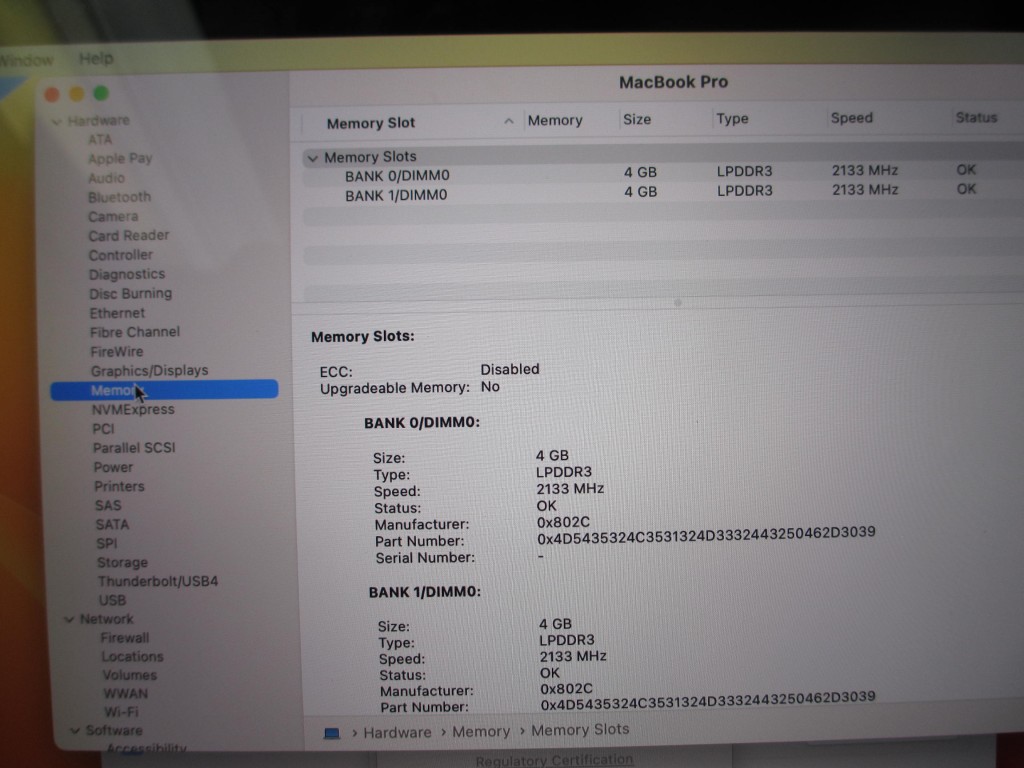Click the BANK 0 Manufacturer value 0x802C
The width and height of the screenshot is (1024, 768).
(563, 522)
